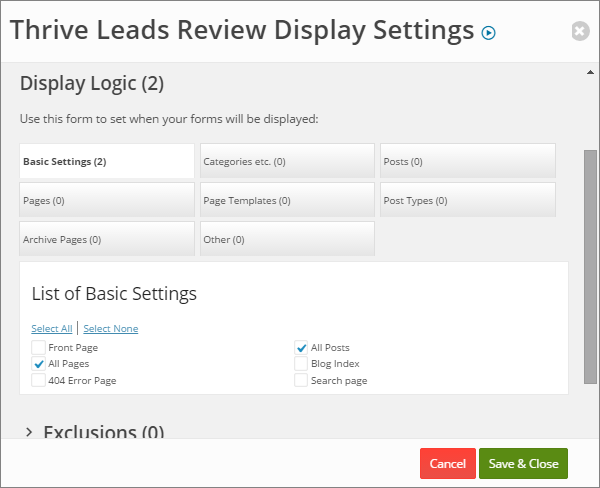Click the vertical scrollbar thumb
This screenshot has height=488, width=600.
click(x=590, y=267)
